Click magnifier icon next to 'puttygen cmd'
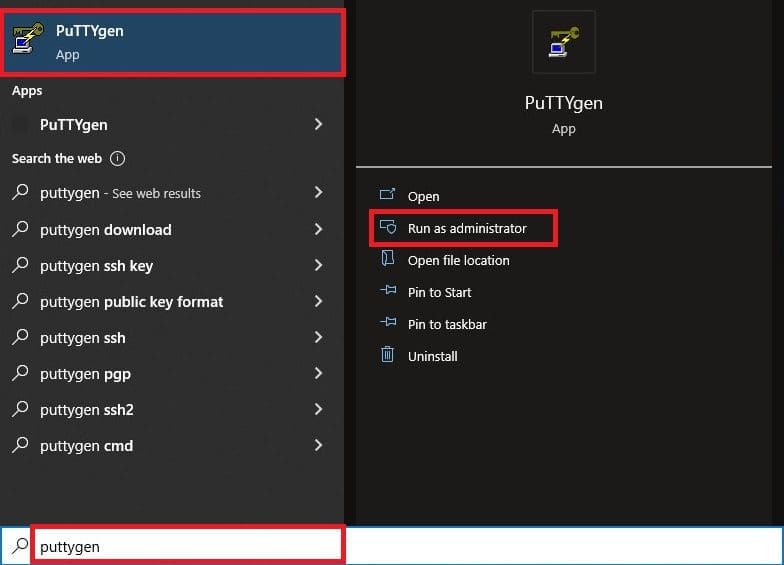 click(20, 444)
